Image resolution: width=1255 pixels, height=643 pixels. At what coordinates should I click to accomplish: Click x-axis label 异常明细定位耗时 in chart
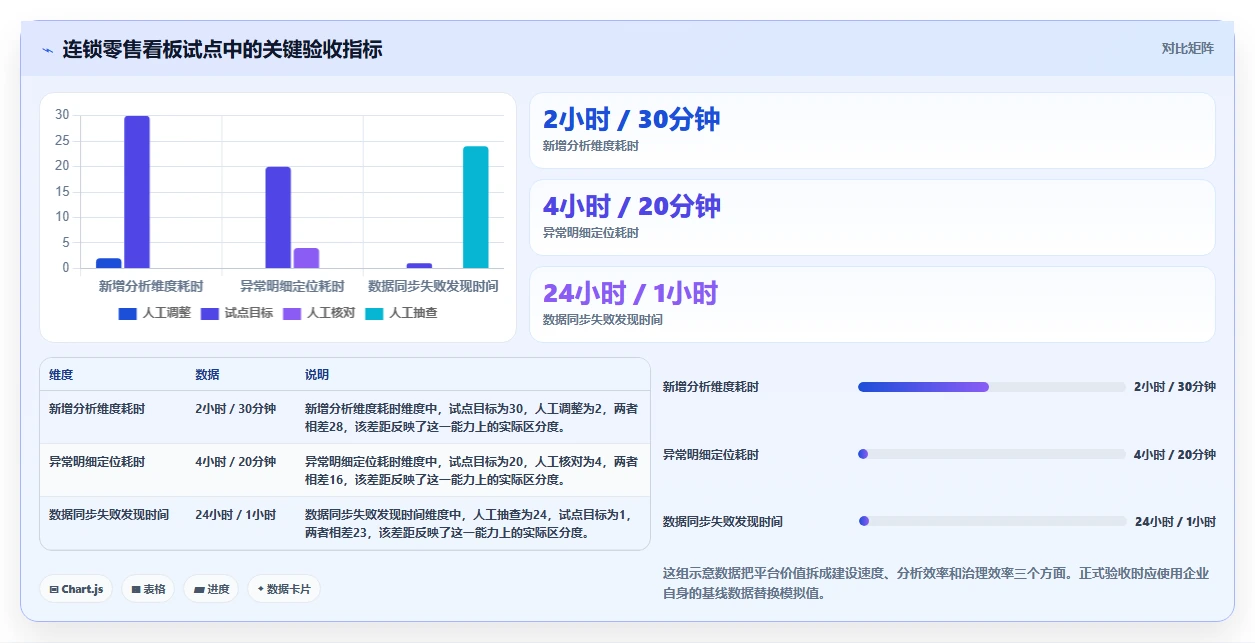[x=292, y=286]
